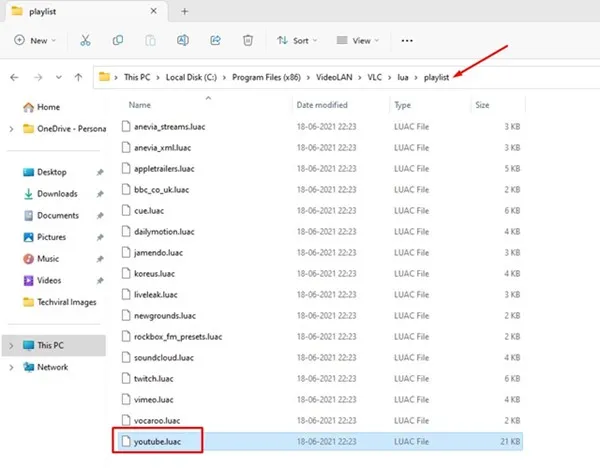Image resolution: width=600 pixels, height=468 pixels.
Task: Sort by the Size column header
Action: (482, 105)
